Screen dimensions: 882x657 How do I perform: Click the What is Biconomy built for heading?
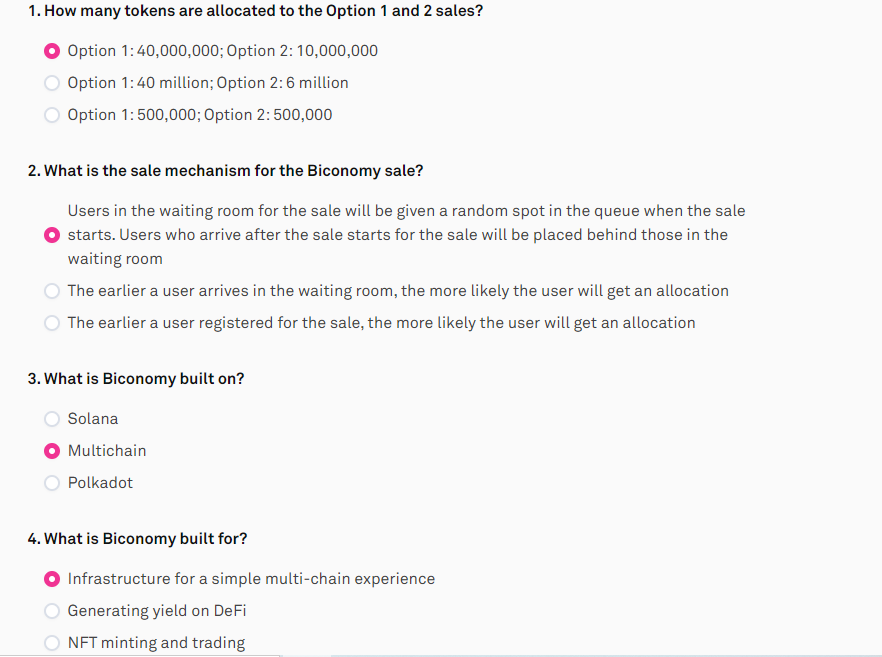[137, 539]
